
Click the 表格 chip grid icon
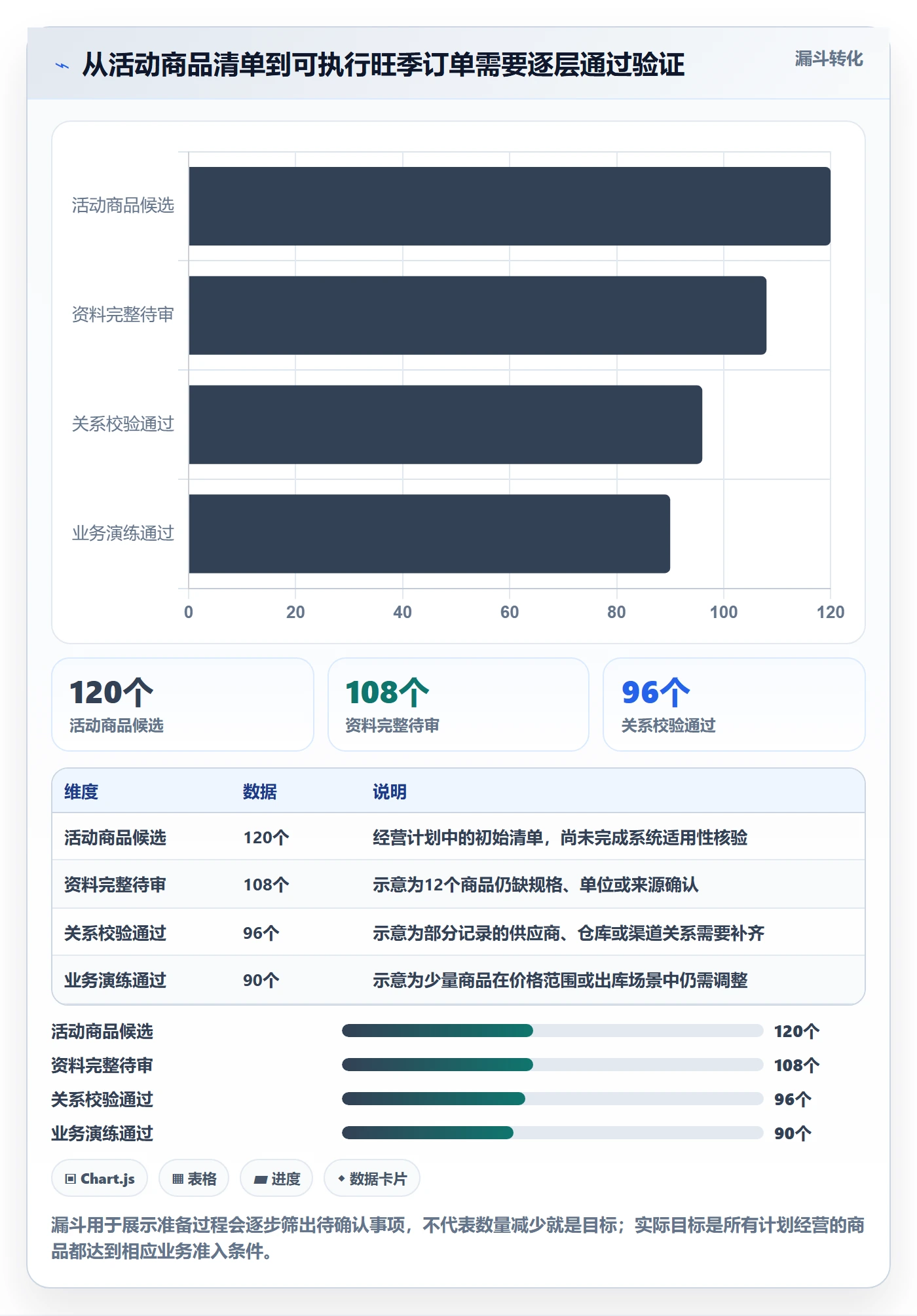(x=178, y=1179)
